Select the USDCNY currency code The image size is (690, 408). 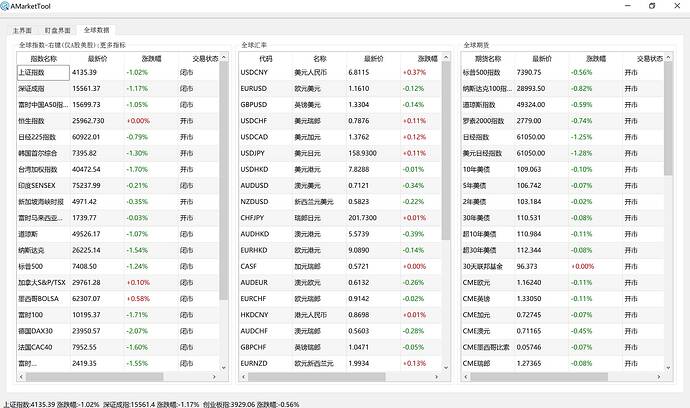click(254, 73)
